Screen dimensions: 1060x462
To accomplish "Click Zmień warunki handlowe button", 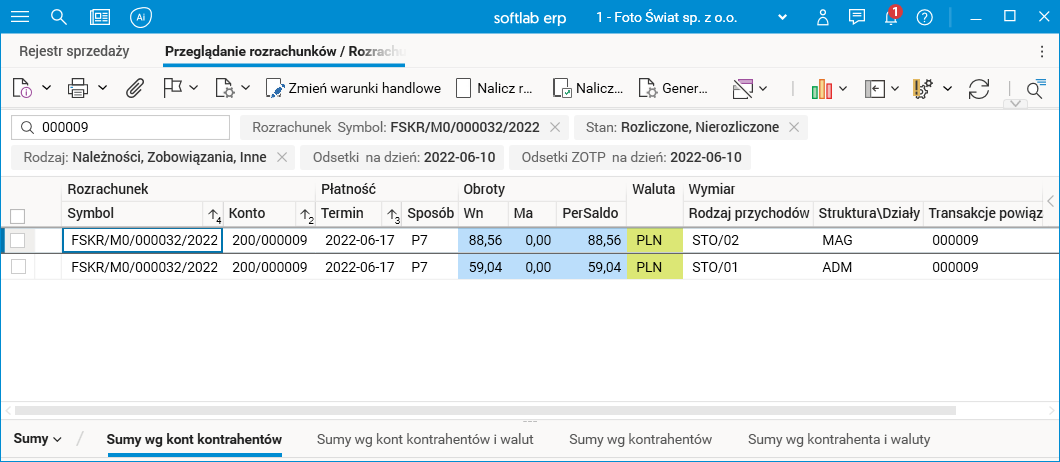I will tap(354, 88).
